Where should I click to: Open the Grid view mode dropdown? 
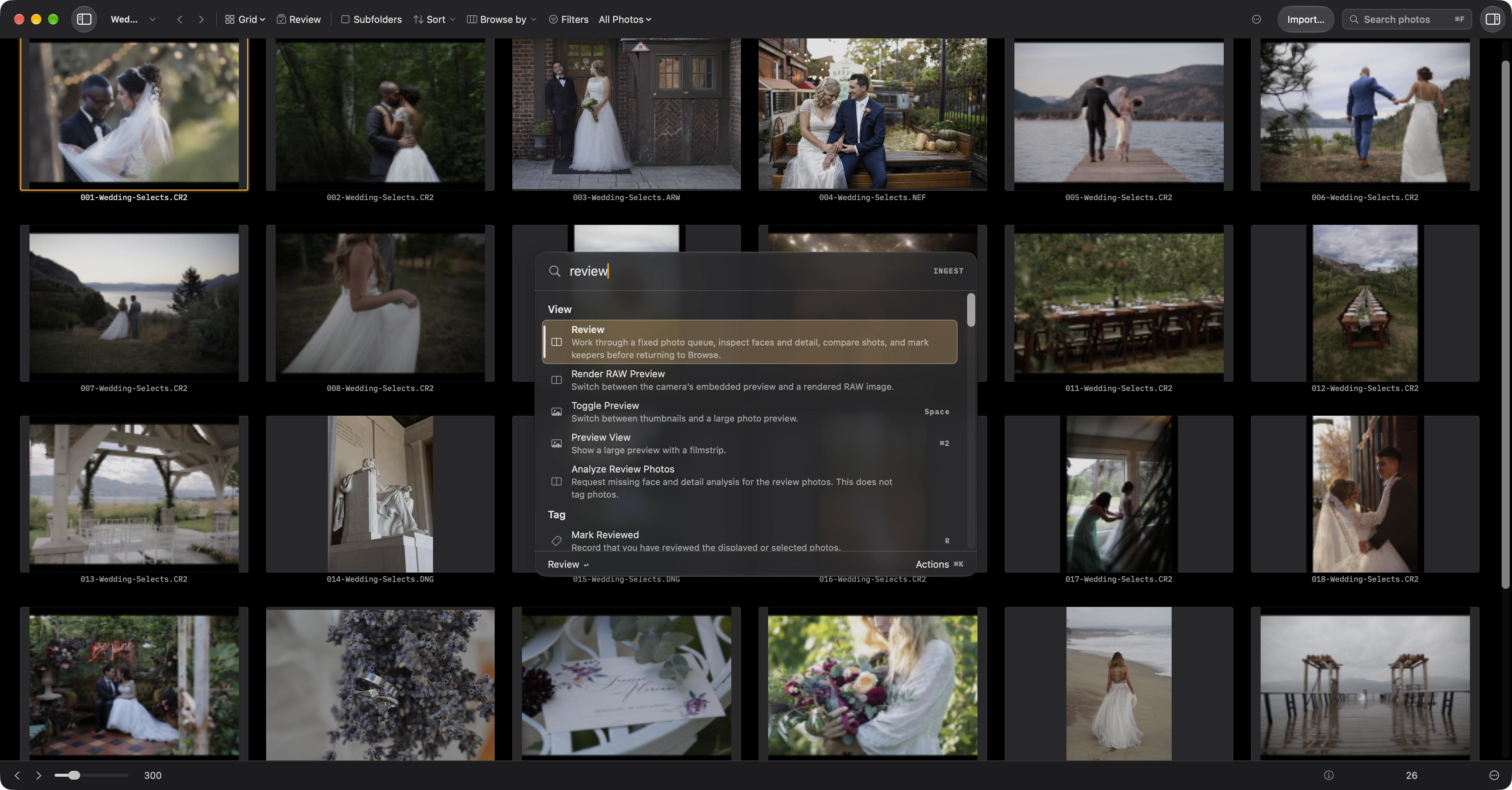click(245, 19)
